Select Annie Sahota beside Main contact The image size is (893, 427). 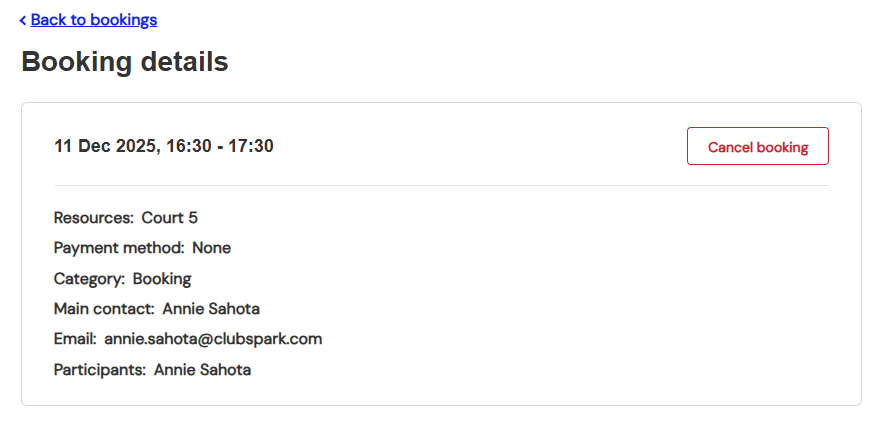coord(211,309)
